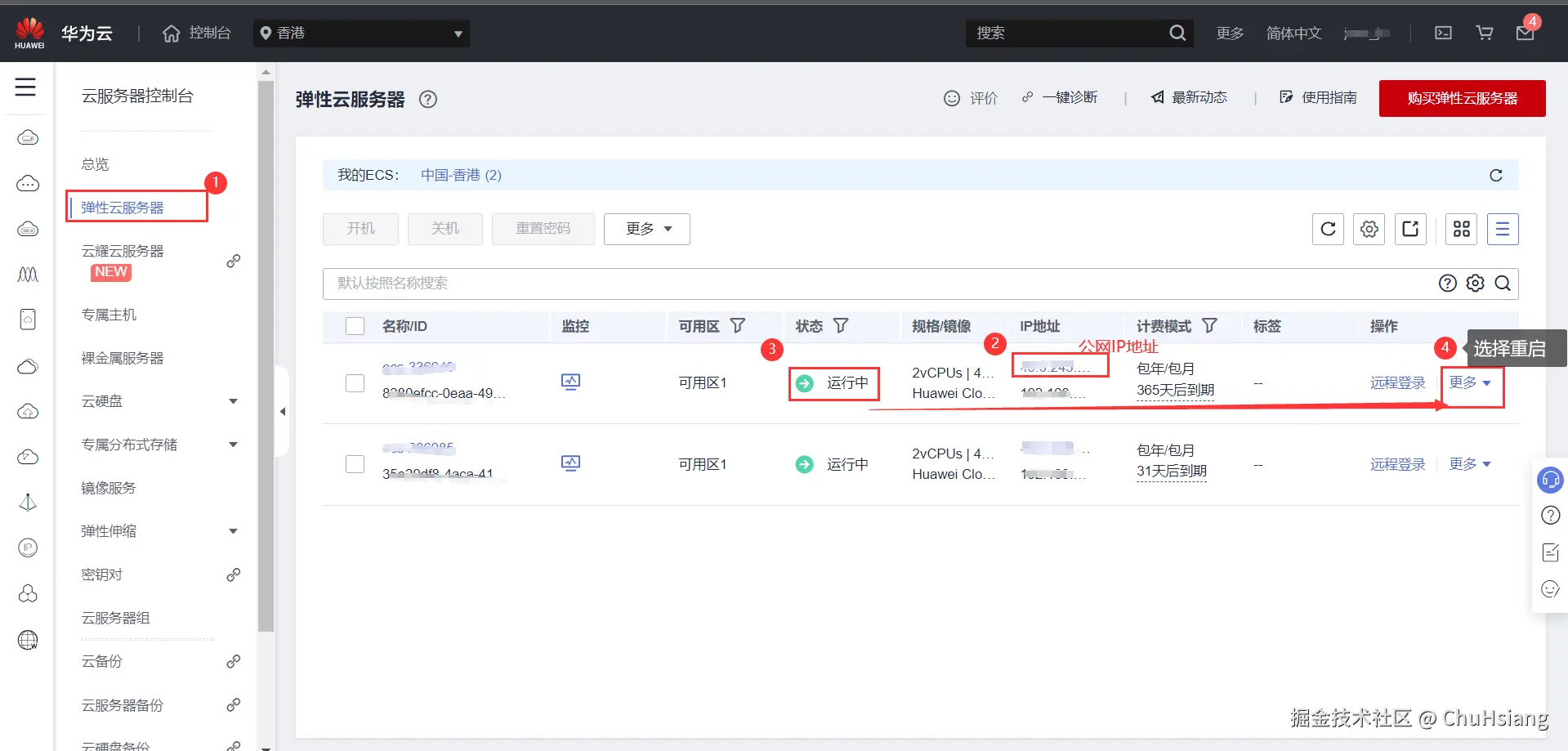Open the 中国-香港 (2) region link

461,175
